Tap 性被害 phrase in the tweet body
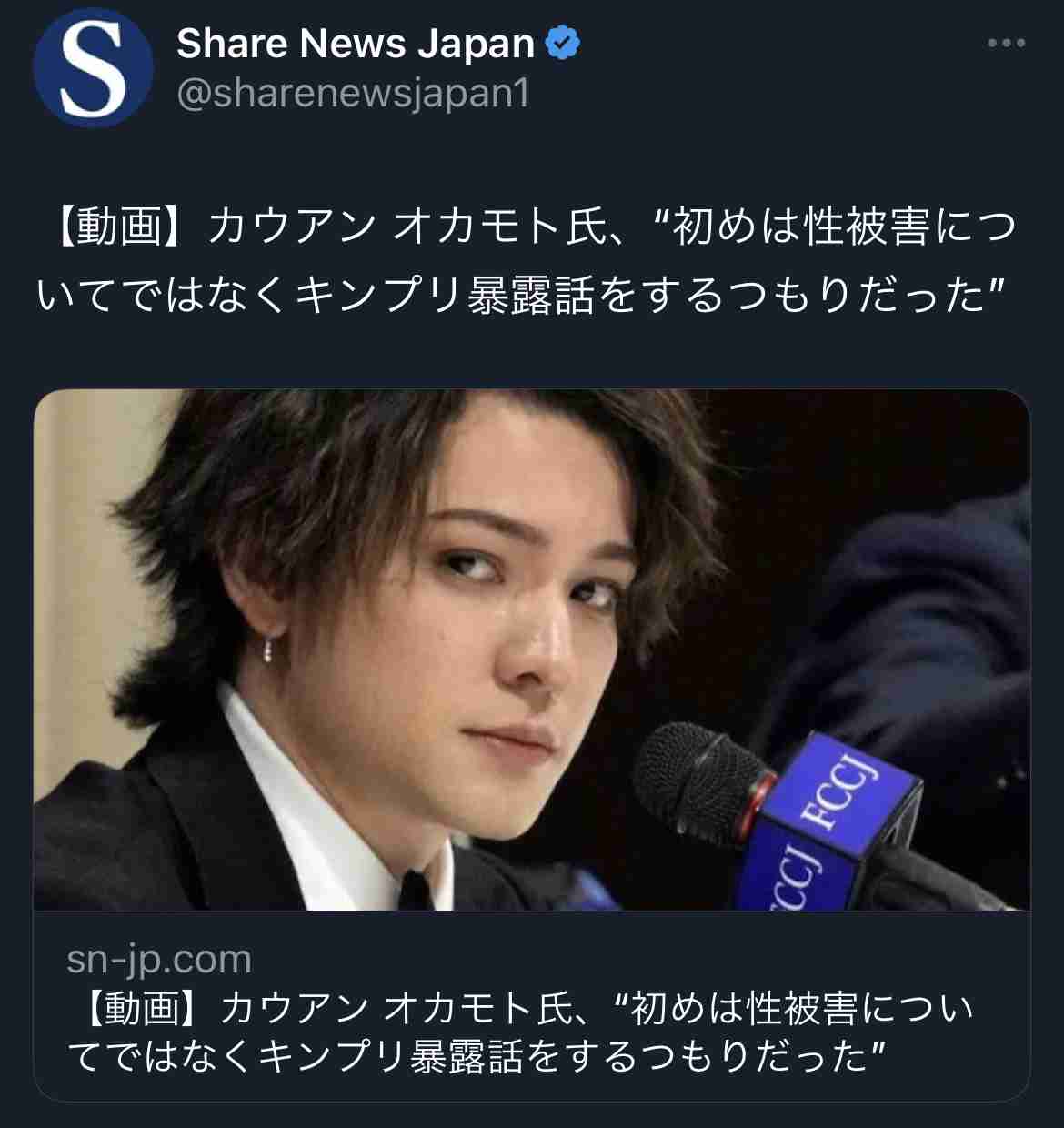 [x=867, y=227]
